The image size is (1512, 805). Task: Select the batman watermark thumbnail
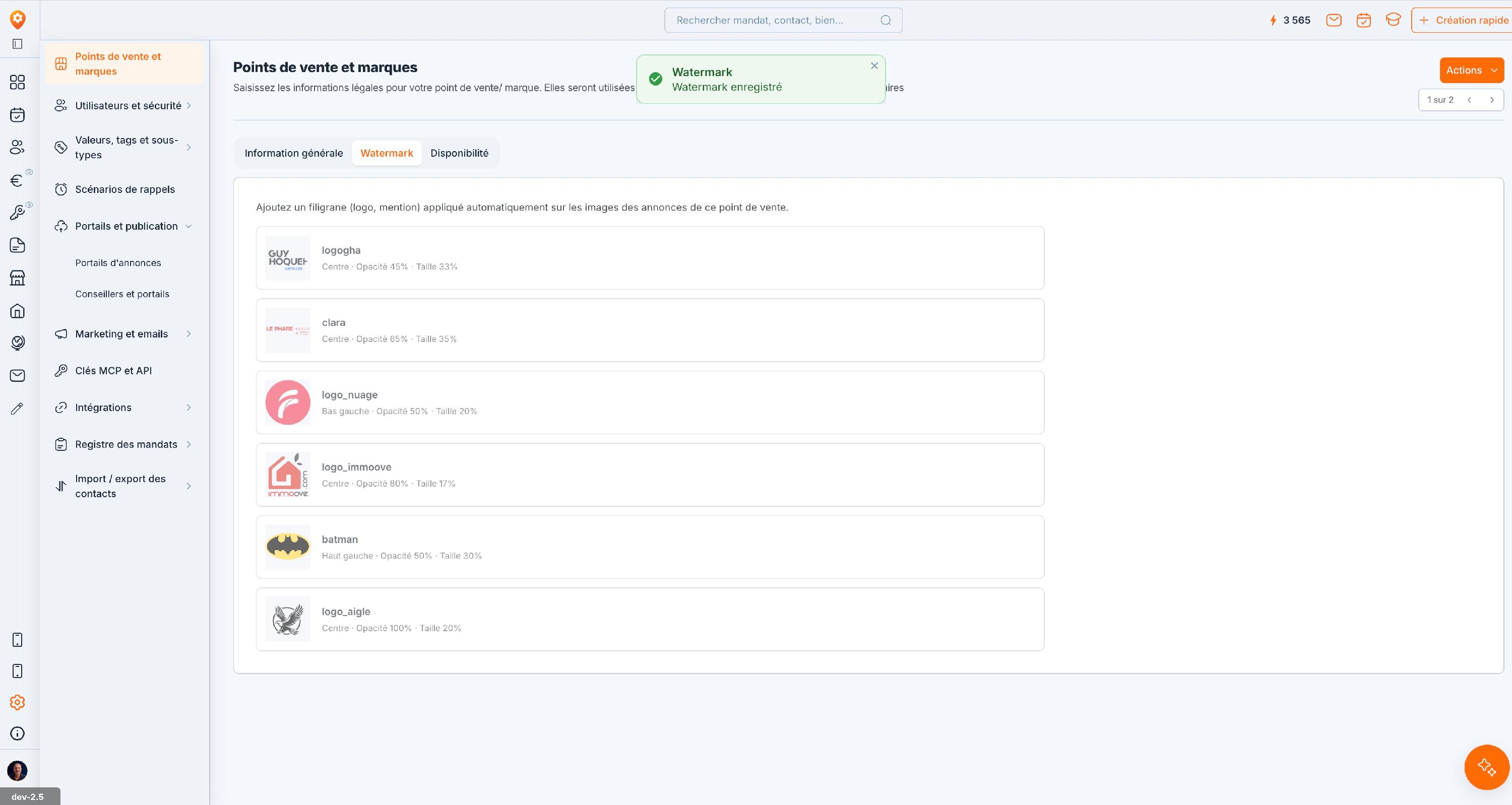click(x=288, y=547)
